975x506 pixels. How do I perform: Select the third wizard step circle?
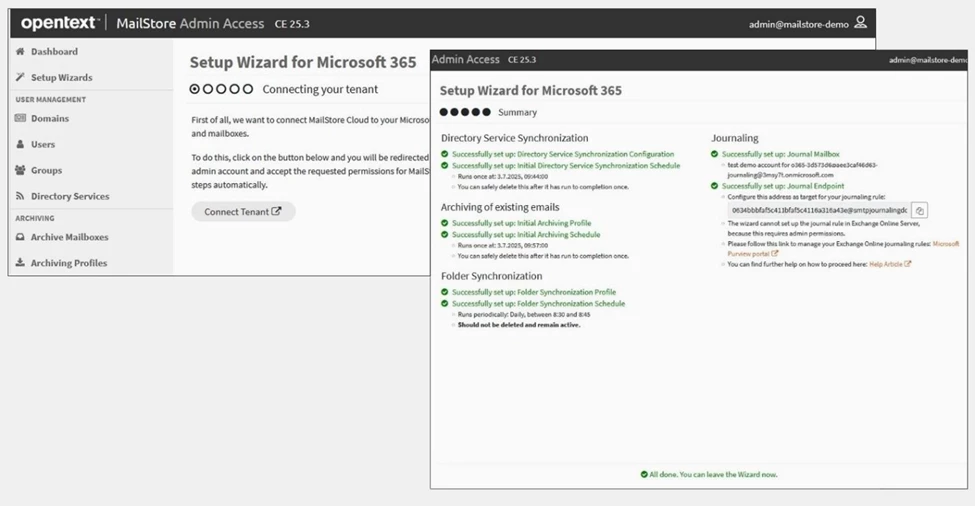click(221, 89)
